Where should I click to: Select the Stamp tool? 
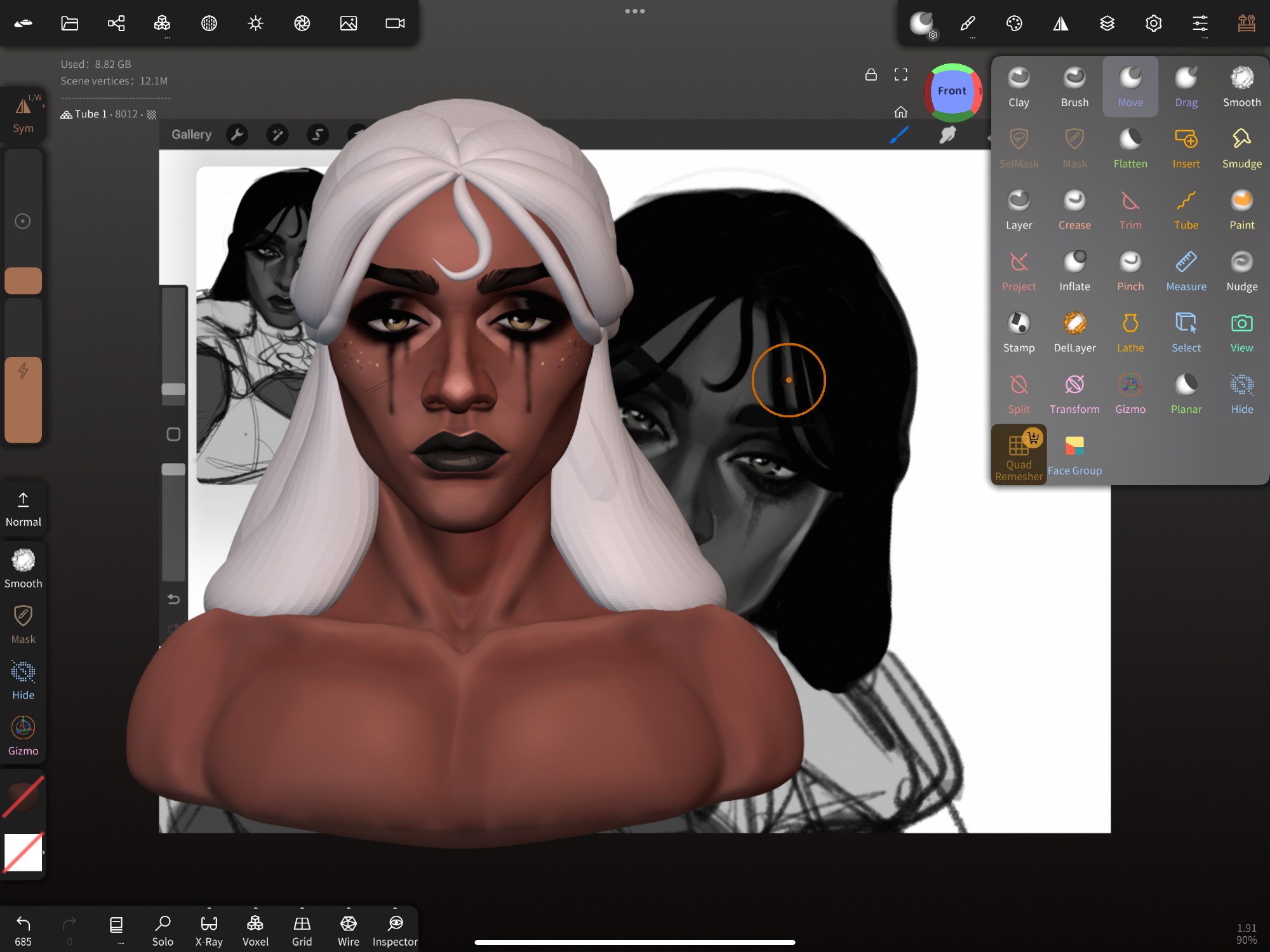click(x=1019, y=333)
